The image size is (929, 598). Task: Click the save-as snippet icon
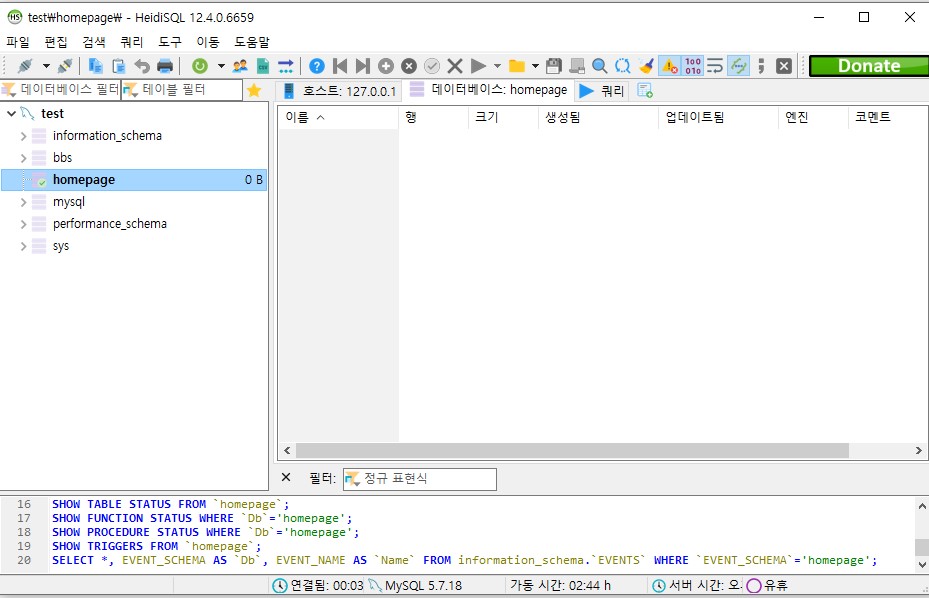[576, 66]
